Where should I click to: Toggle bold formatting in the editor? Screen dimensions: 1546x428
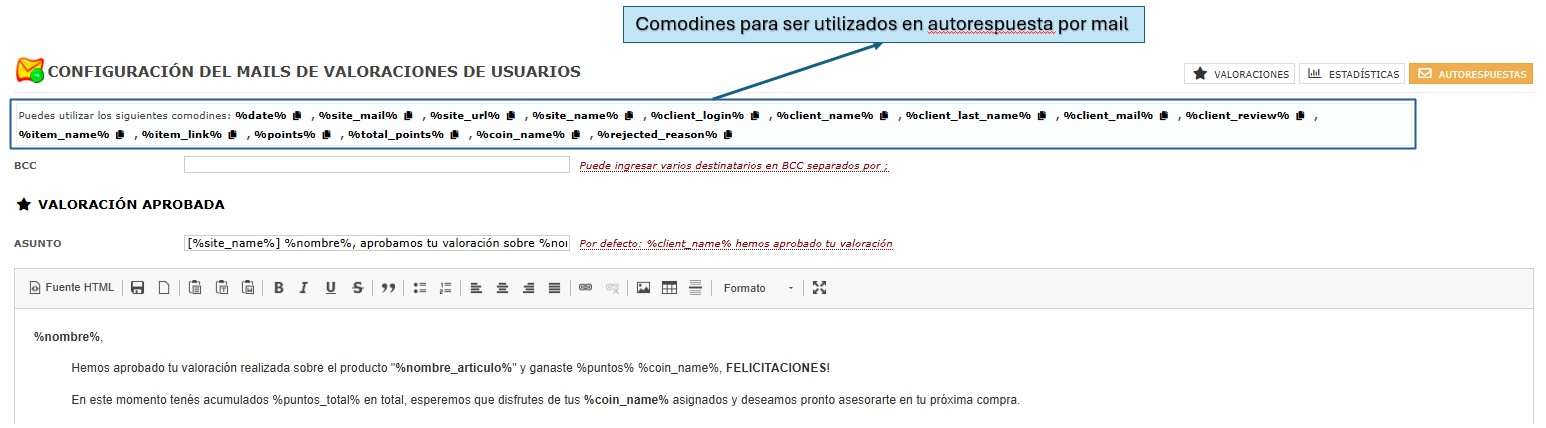pos(279,288)
